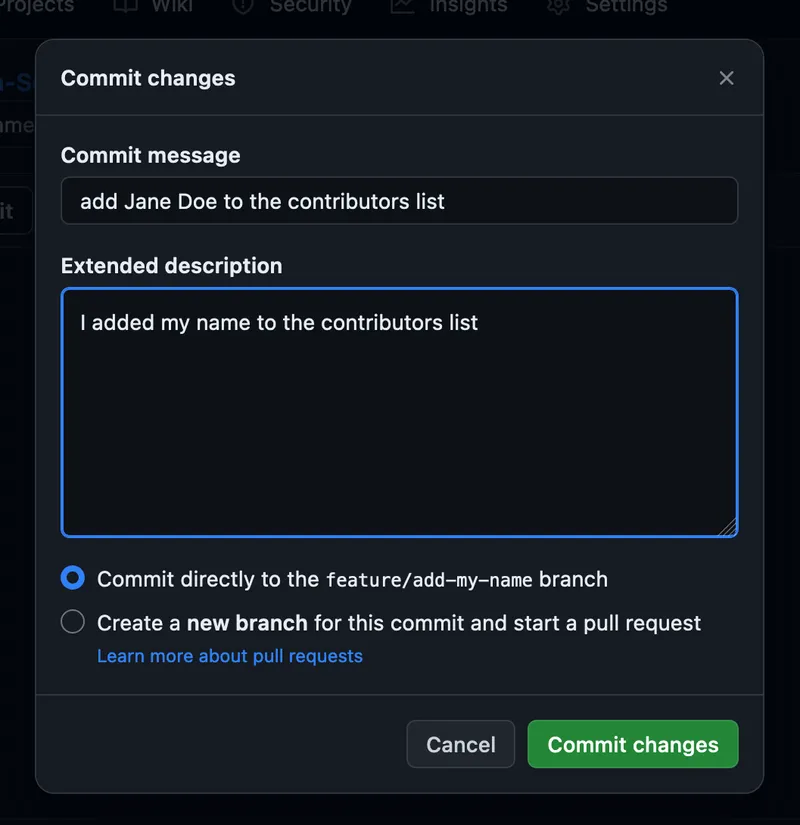Choose to create a new branch
The image size is (800, 825).
click(x=72, y=621)
